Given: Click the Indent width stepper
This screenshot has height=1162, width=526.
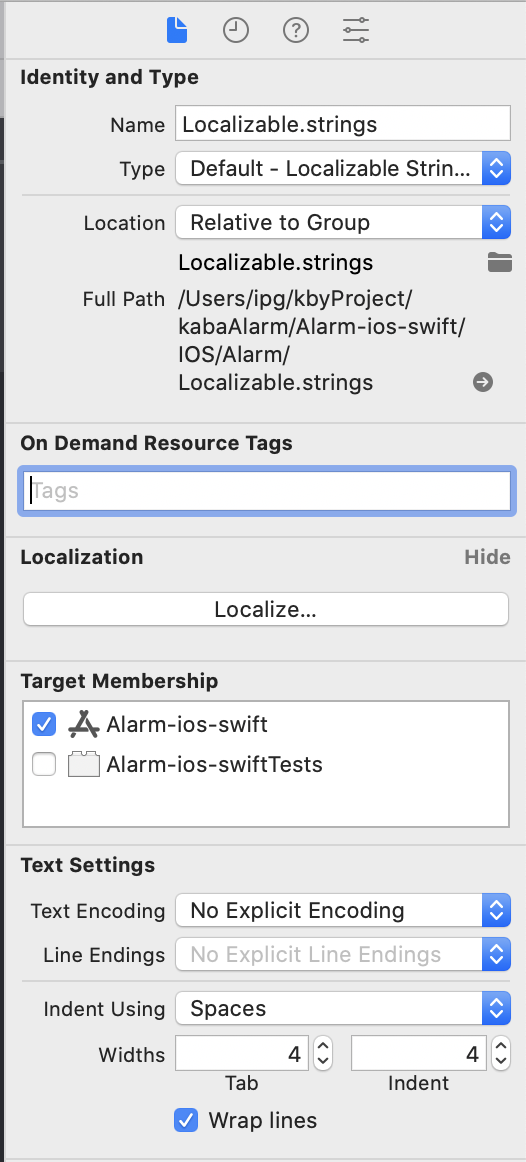Looking at the screenshot, I should (502, 1053).
